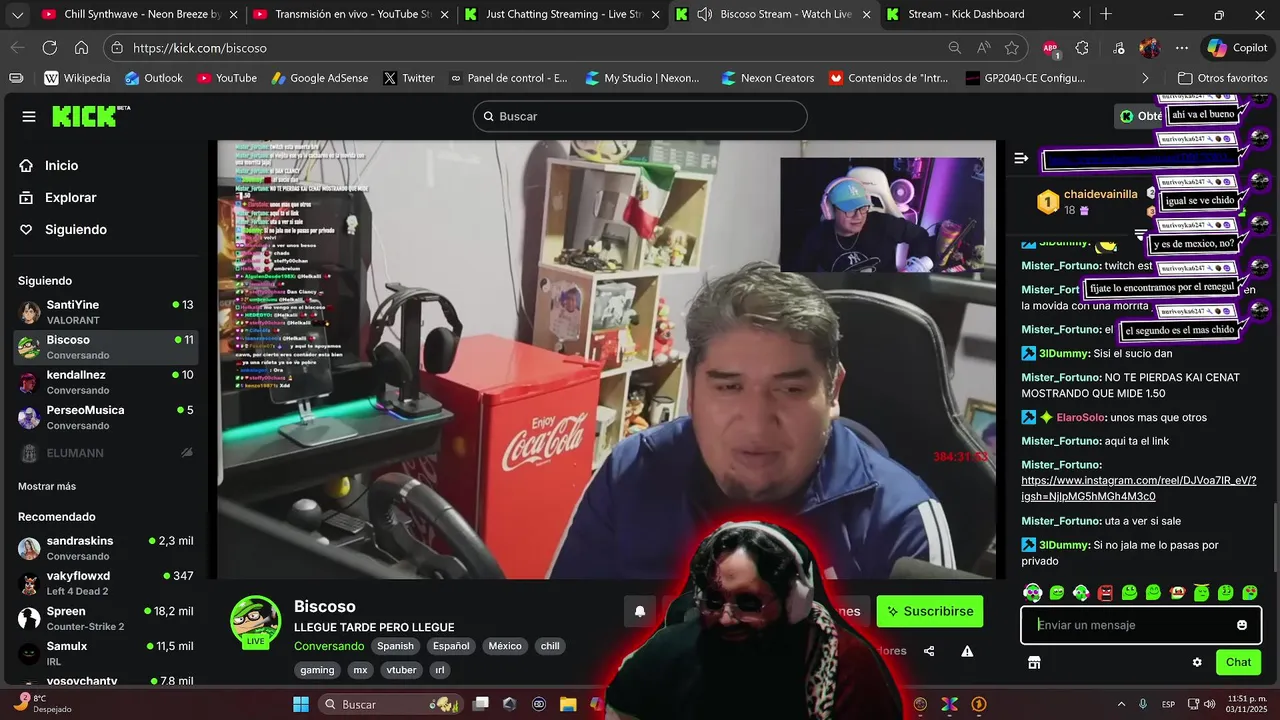
Task: Toggle stream notifications bell
Action: (x=640, y=612)
